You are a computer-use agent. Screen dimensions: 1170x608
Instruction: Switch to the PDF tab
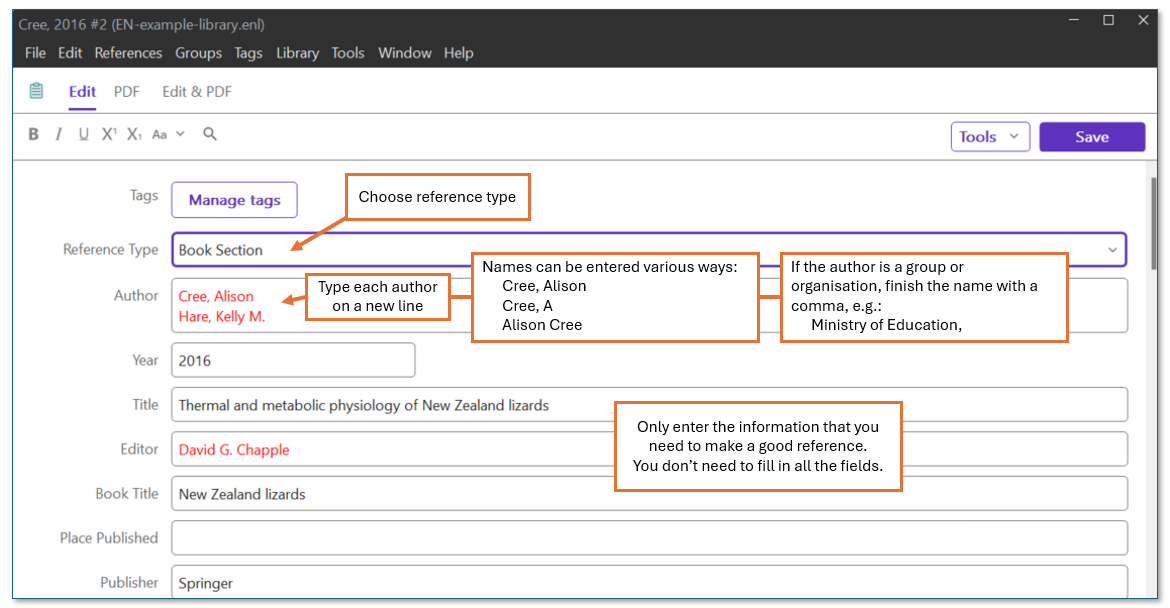click(126, 91)
